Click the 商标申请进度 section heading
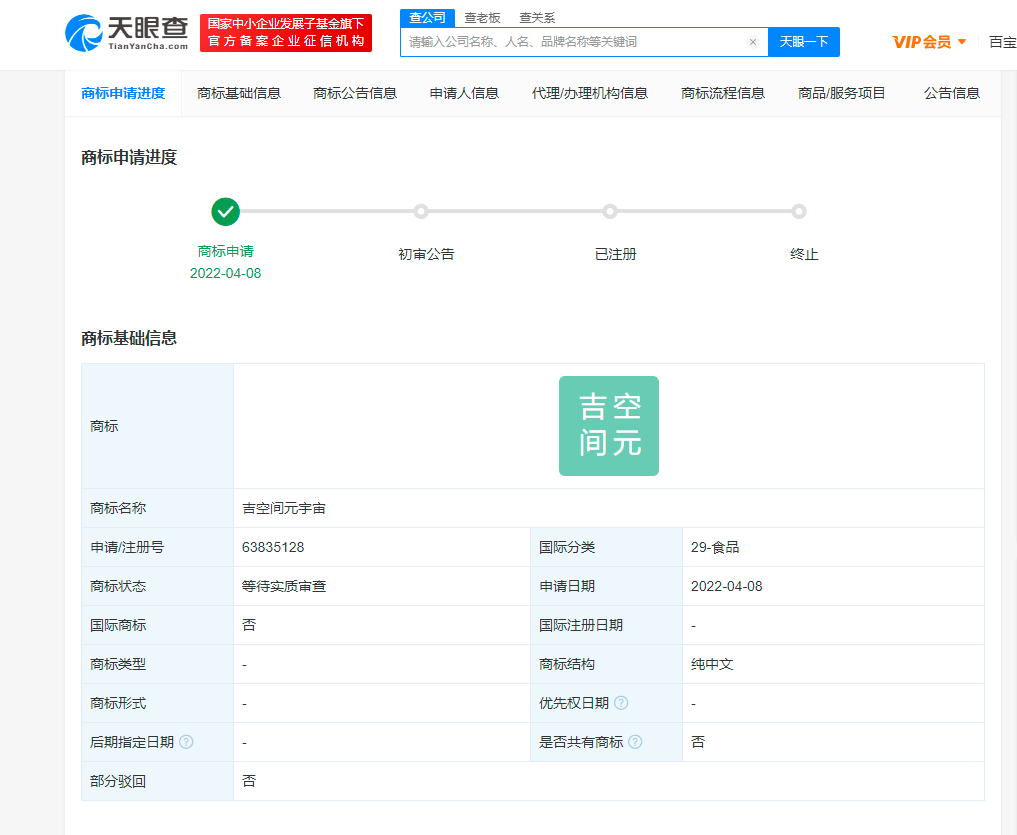The height and width of the screenshot is (835, 1017). point(129,158)
